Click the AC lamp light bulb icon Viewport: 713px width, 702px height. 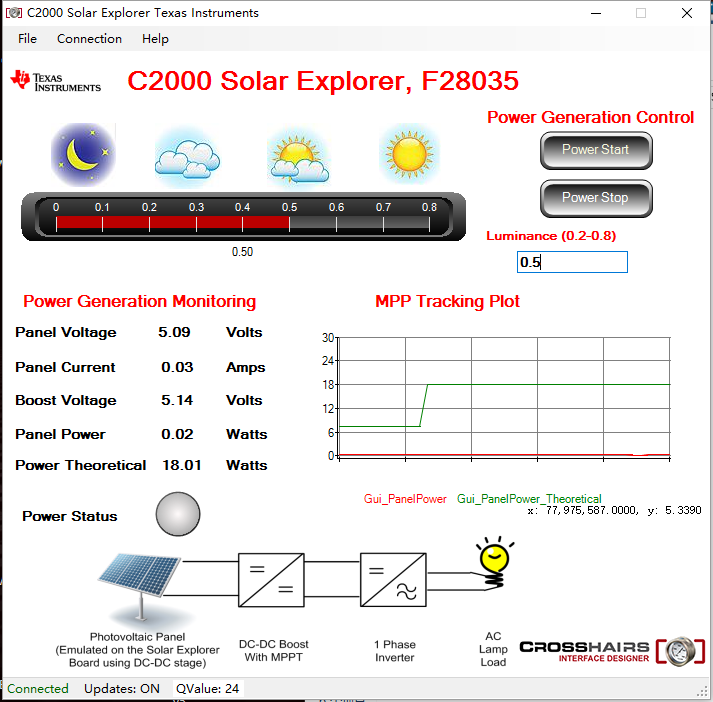tap(495, 562)
